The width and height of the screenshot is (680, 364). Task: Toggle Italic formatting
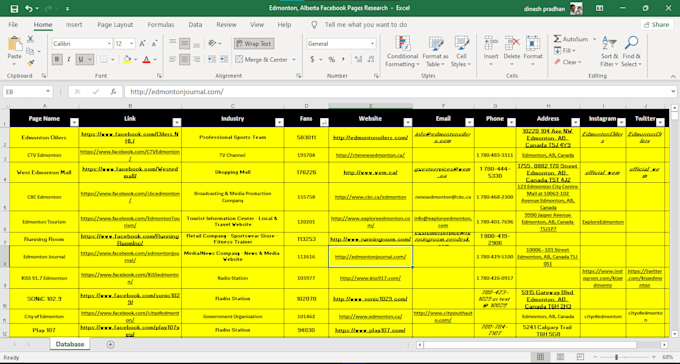(69, 59)
